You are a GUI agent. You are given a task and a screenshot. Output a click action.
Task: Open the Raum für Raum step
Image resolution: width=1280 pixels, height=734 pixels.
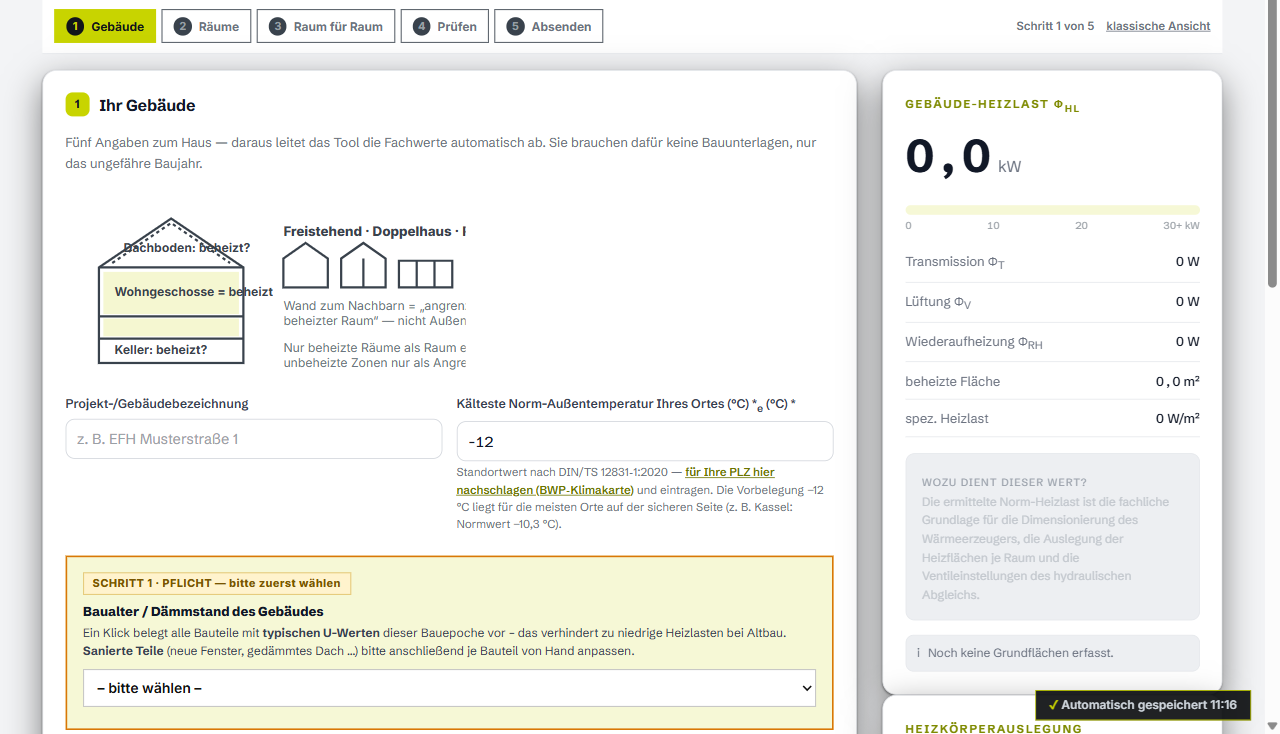(326, 26)
